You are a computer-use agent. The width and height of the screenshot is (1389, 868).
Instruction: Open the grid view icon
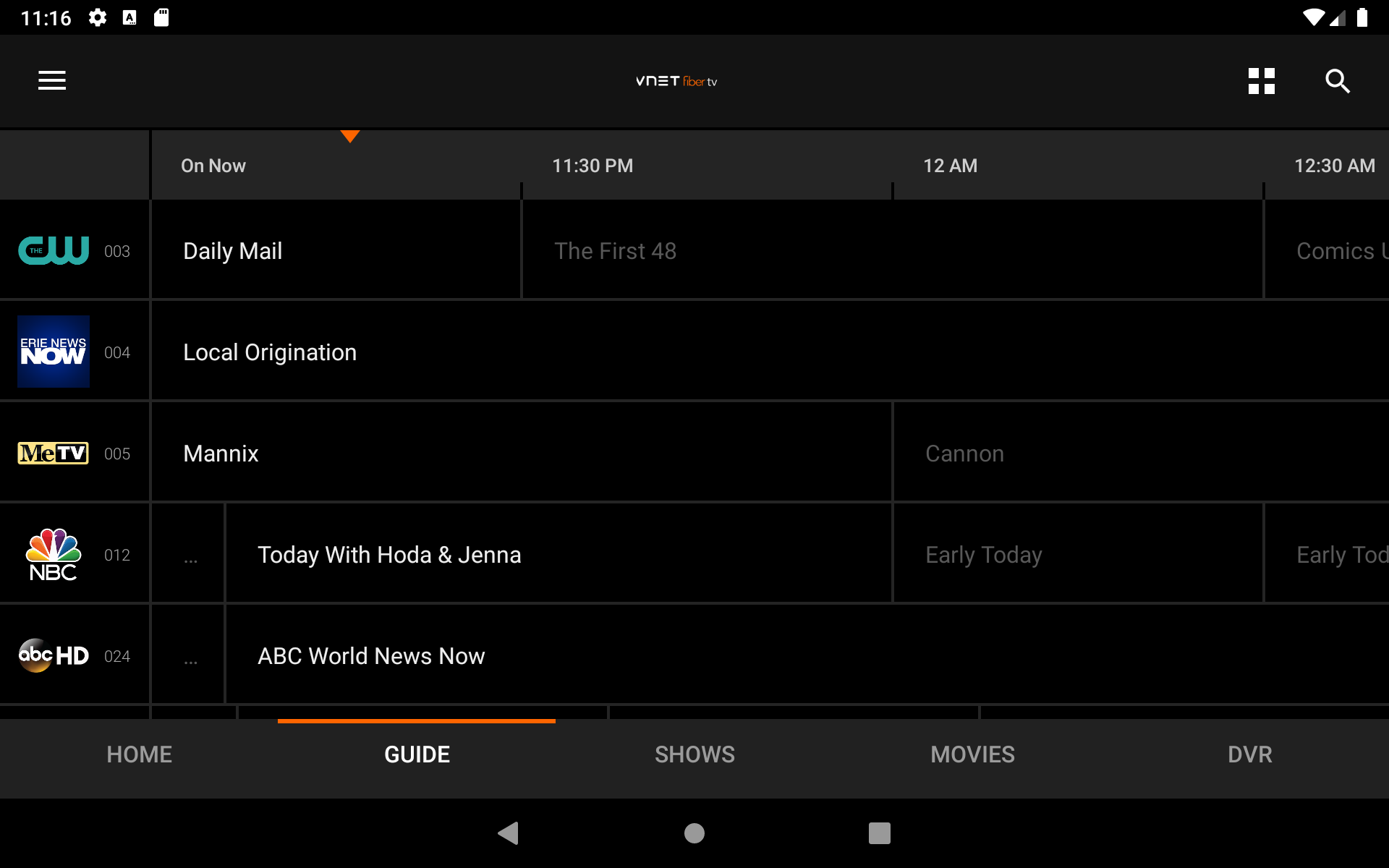point(1262,81)
